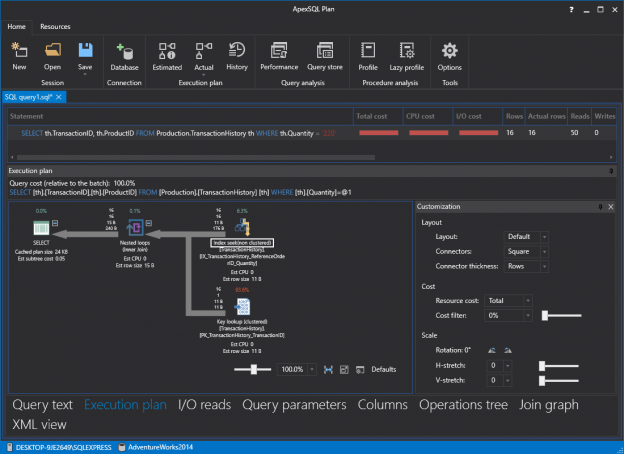Switch to the Home ribbon tab
Viewport: 624px width, 454px height.
pyautogui.click(x=16, y=27)
